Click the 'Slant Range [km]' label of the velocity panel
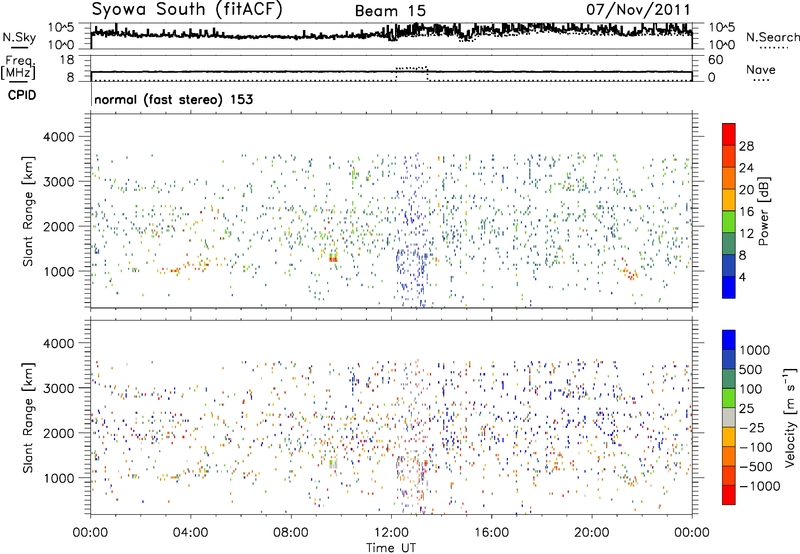The image size is (800, 554). [x=28, y=418]
